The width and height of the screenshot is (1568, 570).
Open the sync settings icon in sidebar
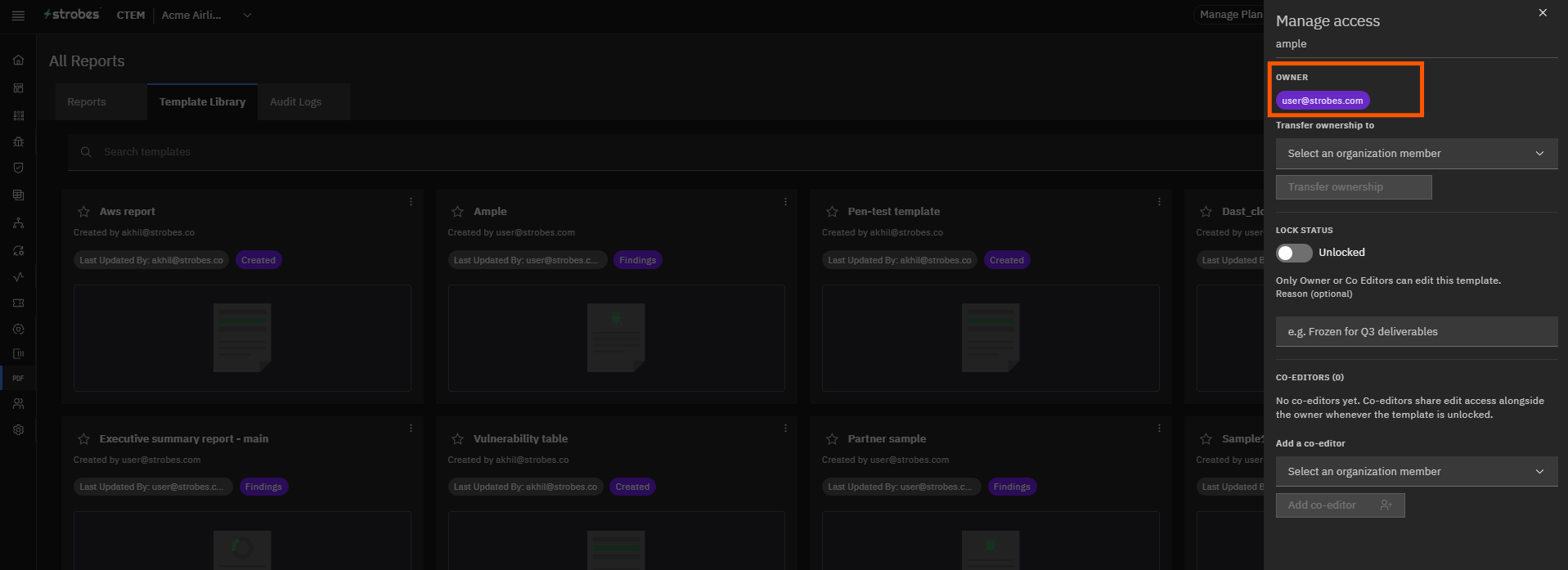(18, 250)
